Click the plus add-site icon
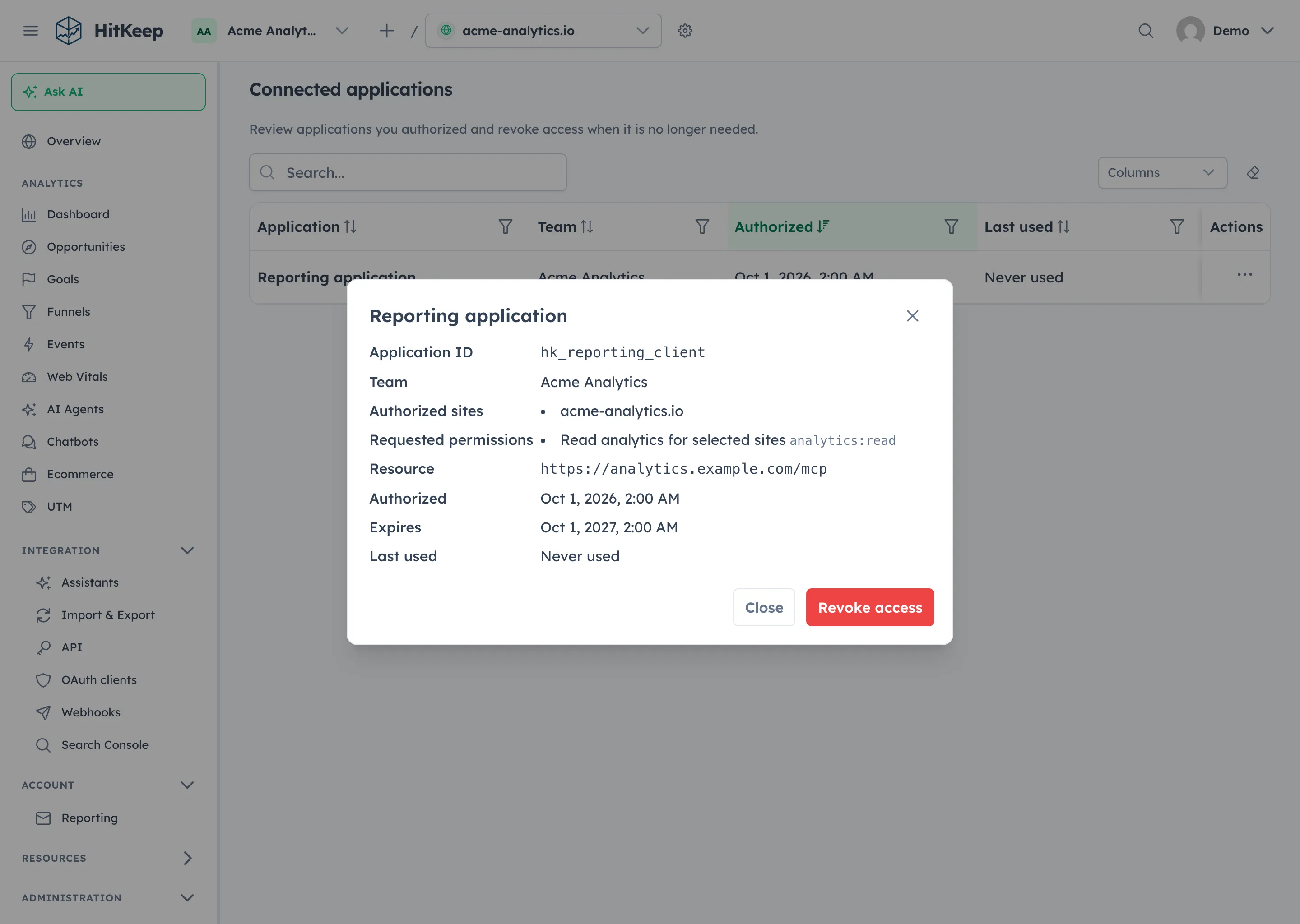This screenshot has width=1300, height=924. pyautogui.click(x=386, y=31)
